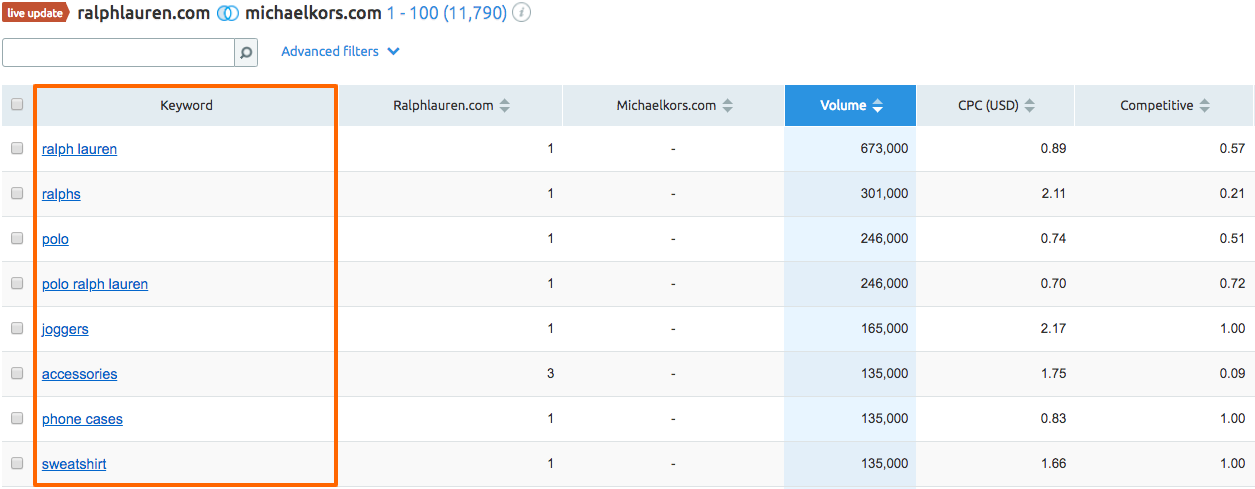Sort by Ralphlauren.com column arrows
1255x489 pixels.
click(505, 106)
